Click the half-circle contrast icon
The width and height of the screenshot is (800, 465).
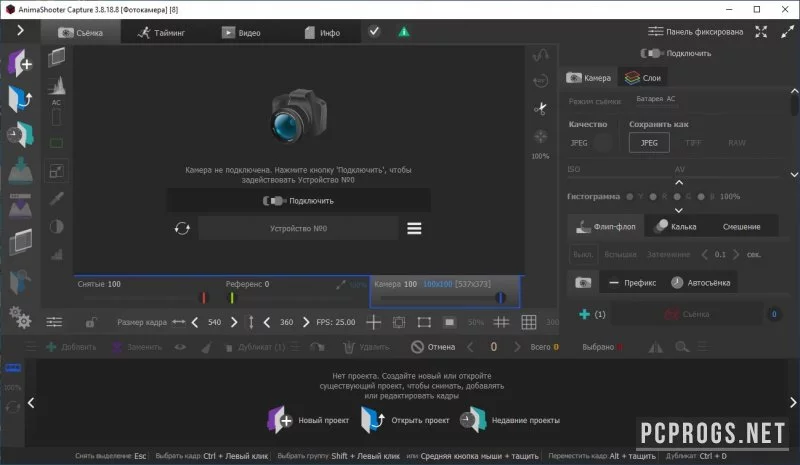click(57, 226)
